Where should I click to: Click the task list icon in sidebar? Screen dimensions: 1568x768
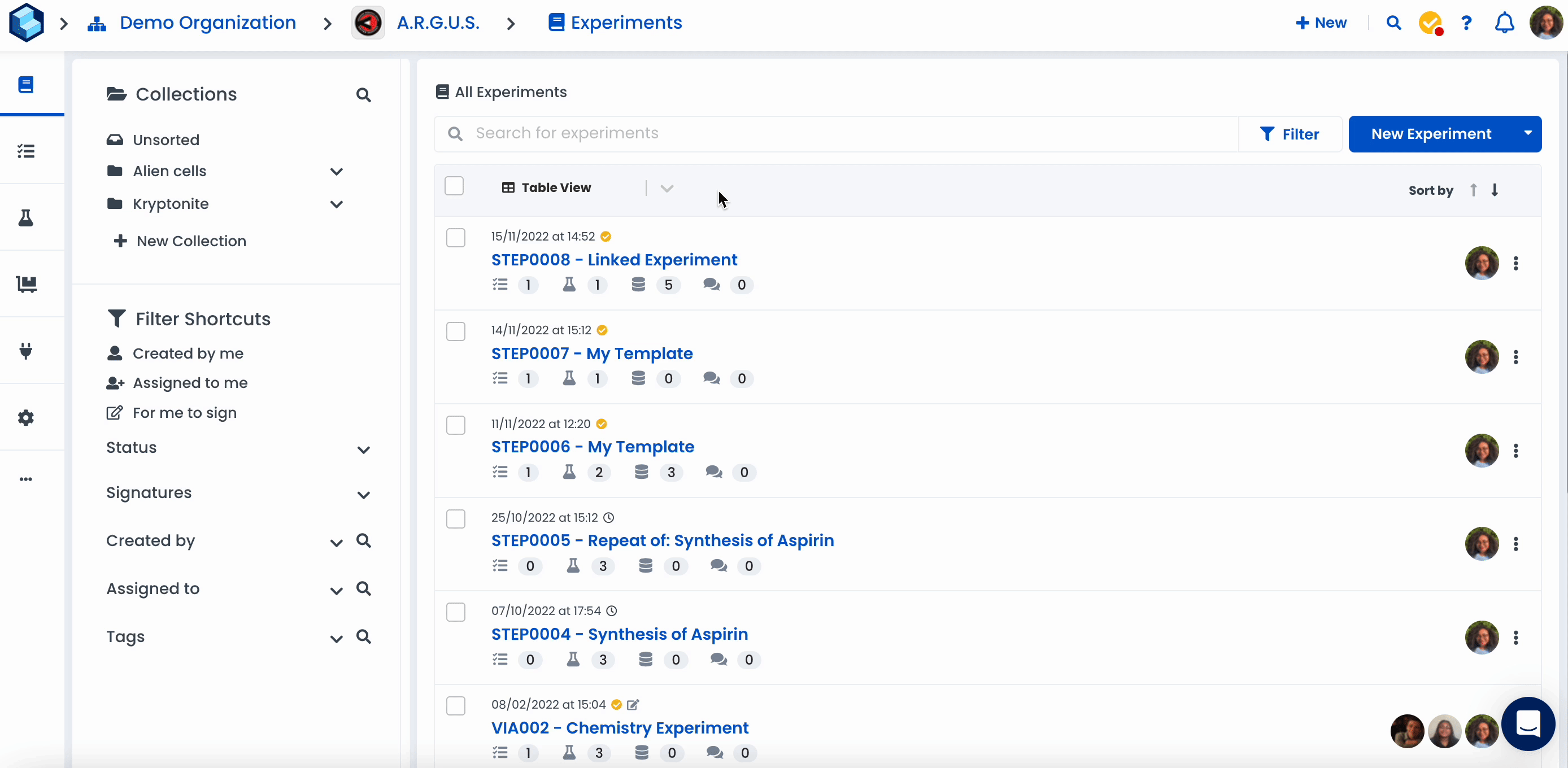pos(25,151)
